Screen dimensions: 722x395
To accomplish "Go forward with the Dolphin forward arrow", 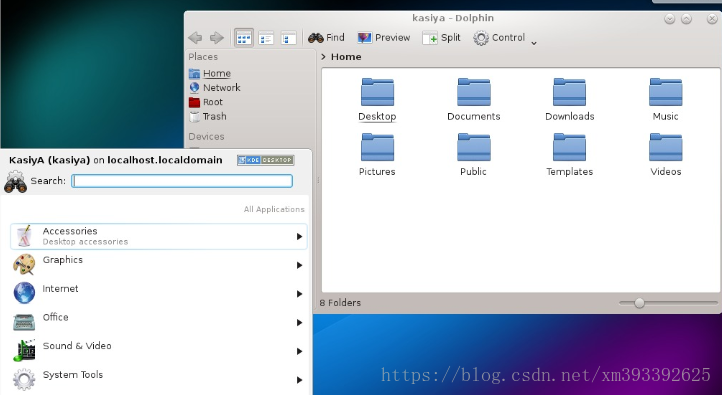I will tap(216, 38).
